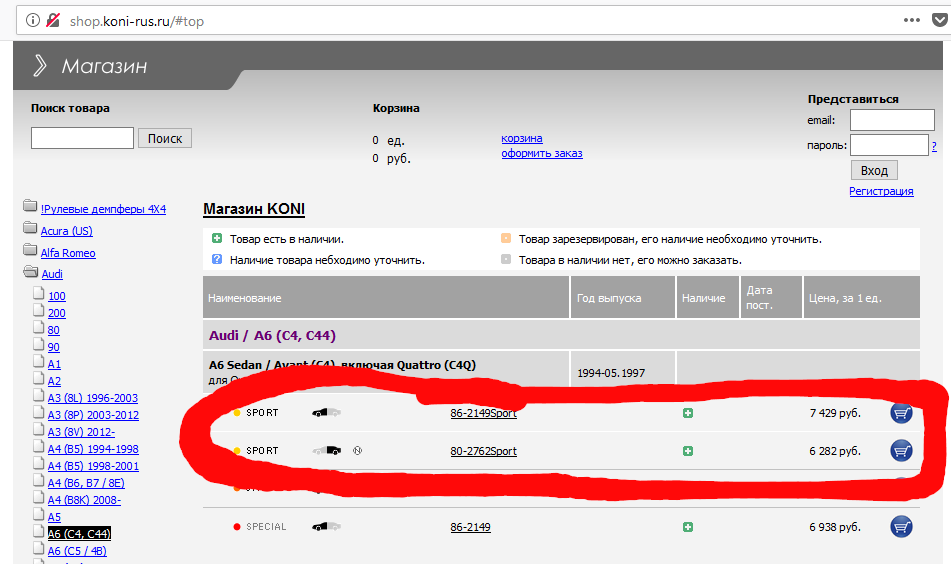Click the Audi / A6 (C4, C44) heading
951x564 pixels.
click(x=272, y=335)
